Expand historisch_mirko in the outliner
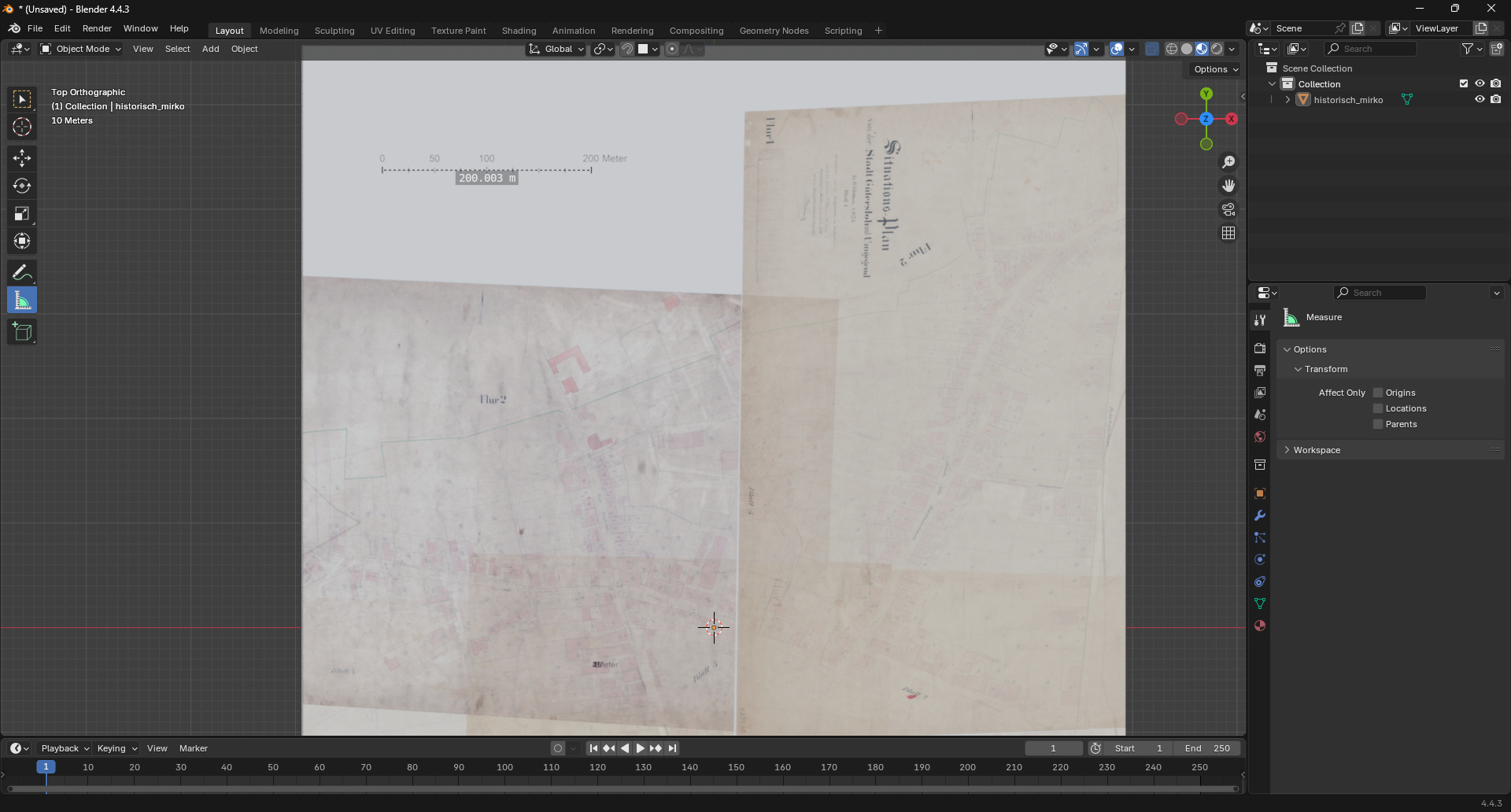Viewport: 1511px width, 812px height. (1287, 100)
